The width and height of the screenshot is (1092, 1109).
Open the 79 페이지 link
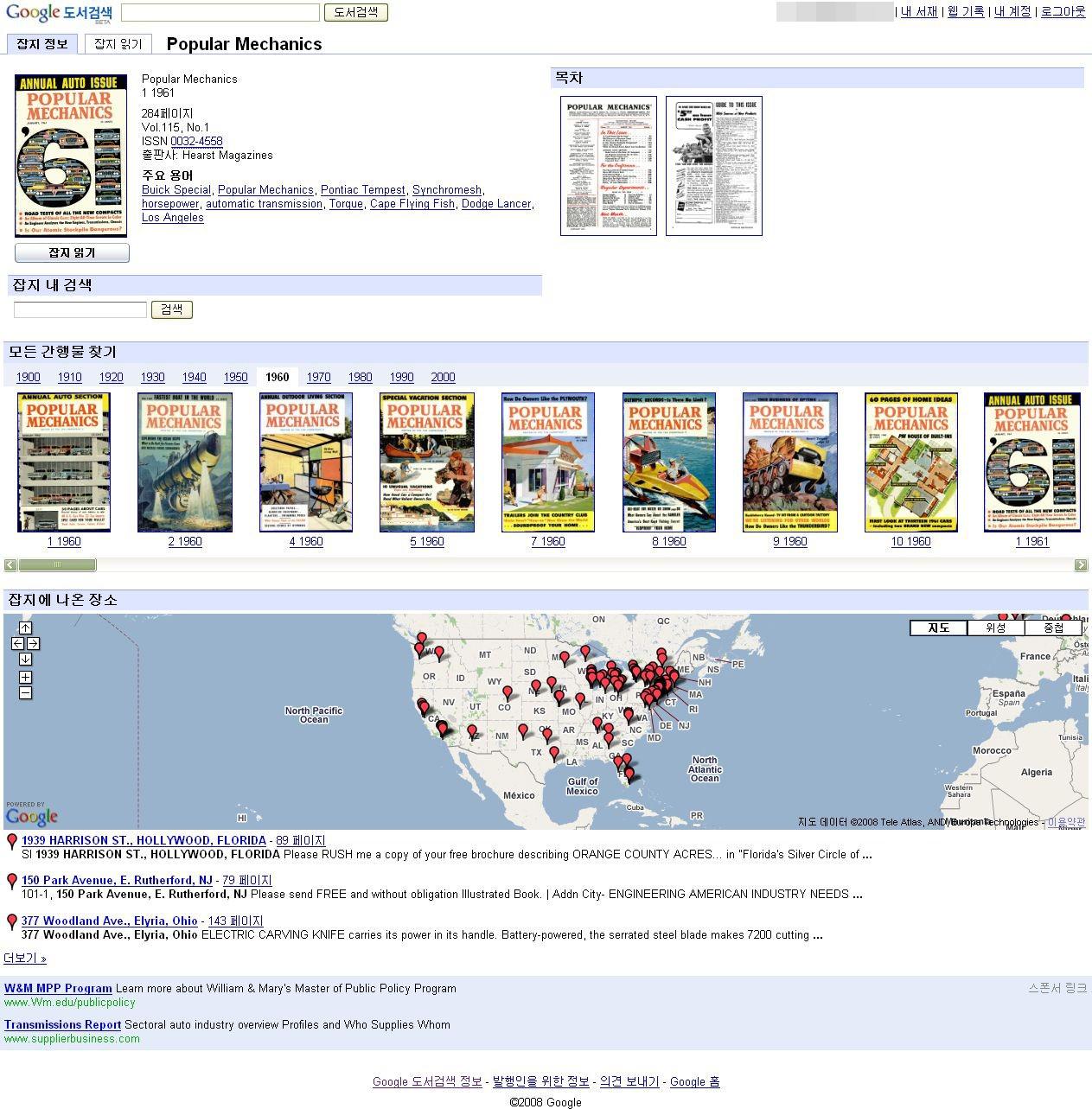click(x=247, y=880)
